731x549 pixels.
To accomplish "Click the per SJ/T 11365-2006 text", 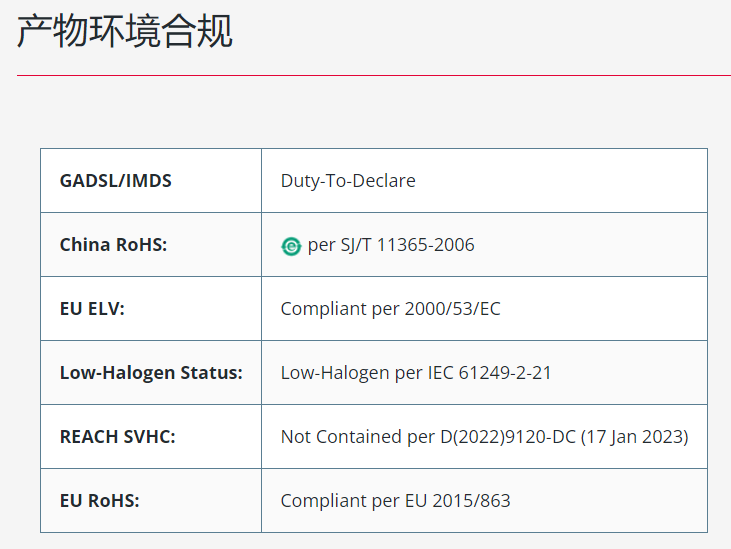I will (x=391, y=245).
